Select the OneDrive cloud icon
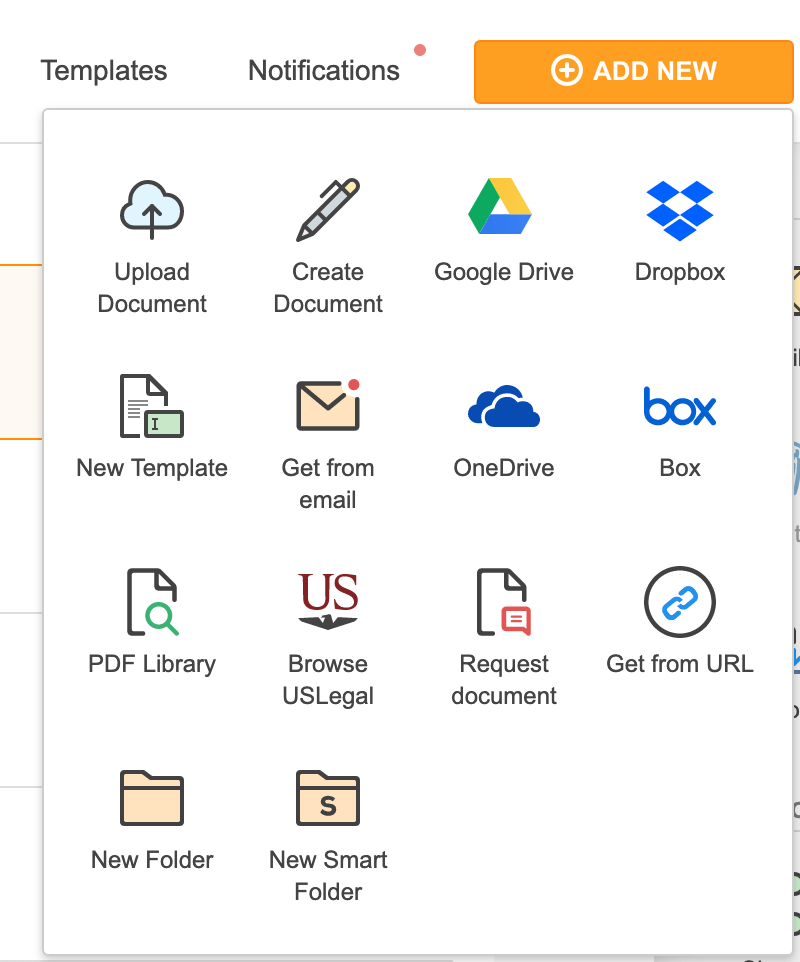This screenshot has width=800, height=962. (504, 406)
